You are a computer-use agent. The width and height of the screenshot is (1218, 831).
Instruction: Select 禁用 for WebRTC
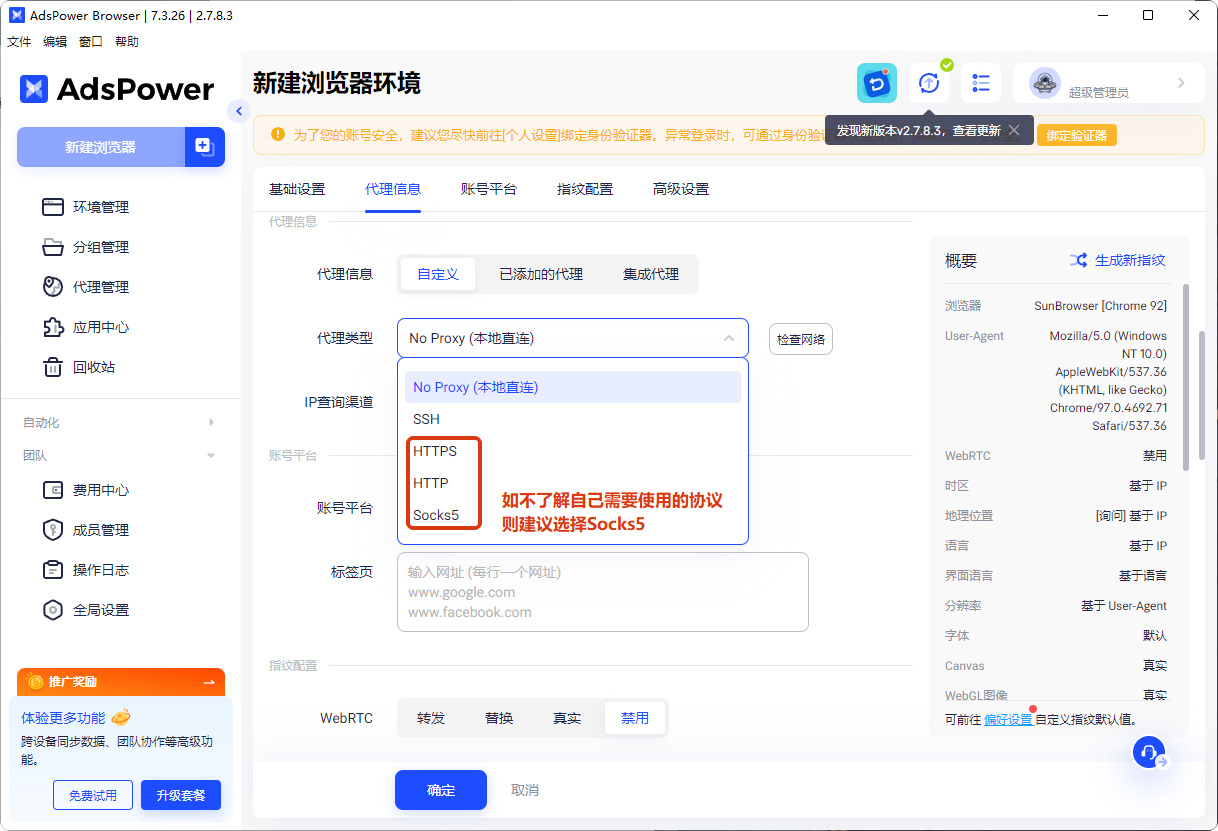[635, 718]
